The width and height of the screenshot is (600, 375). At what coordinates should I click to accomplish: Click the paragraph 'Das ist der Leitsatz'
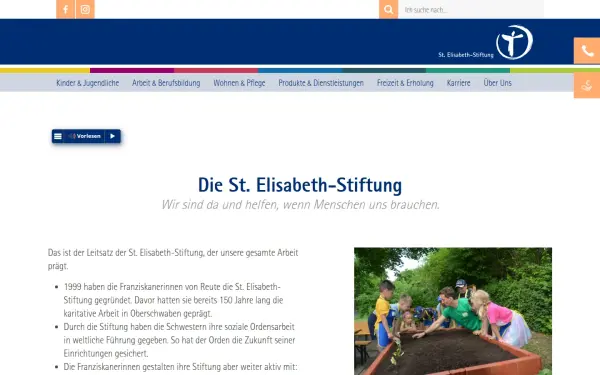click(173, 259)
